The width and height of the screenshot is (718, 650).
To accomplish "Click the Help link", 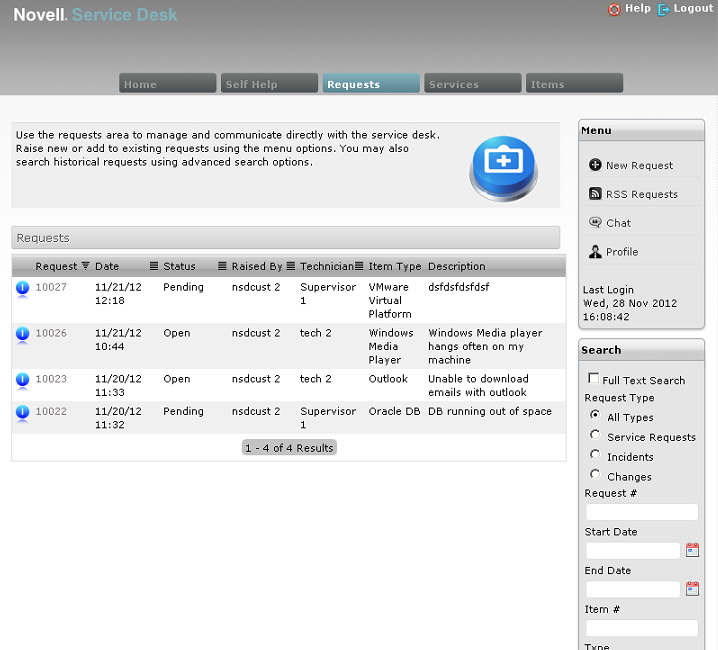I will pyautogui.click(x=637, y=8).
